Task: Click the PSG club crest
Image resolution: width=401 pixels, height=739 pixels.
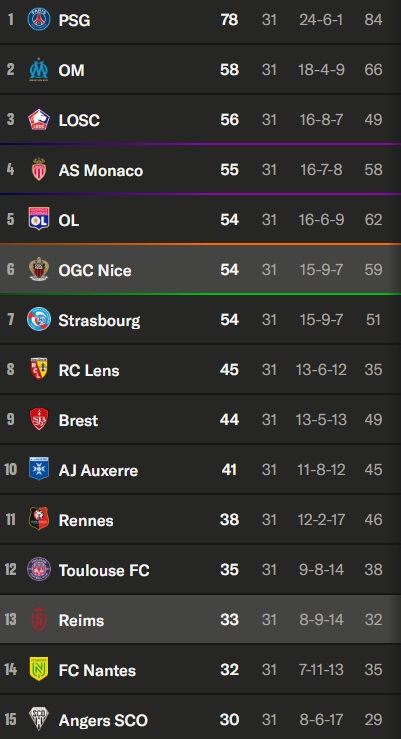Action: [39, 19]
